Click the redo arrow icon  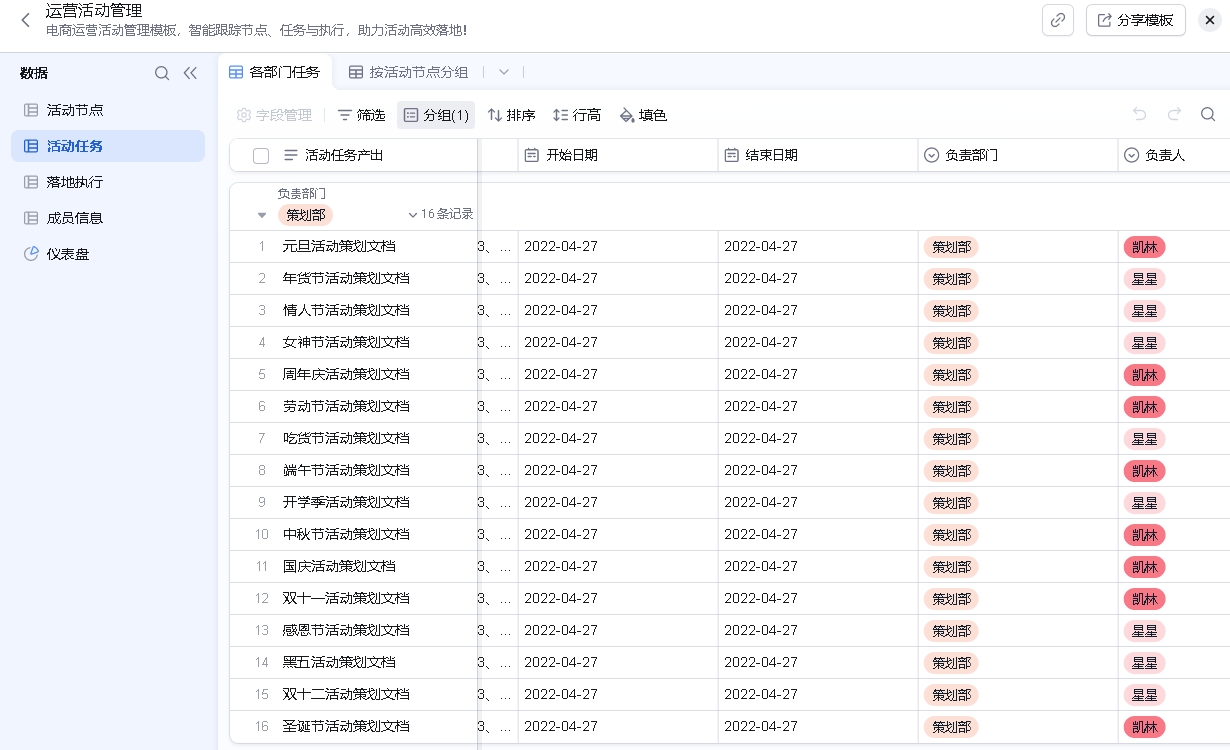click(x=1174, y=115)
